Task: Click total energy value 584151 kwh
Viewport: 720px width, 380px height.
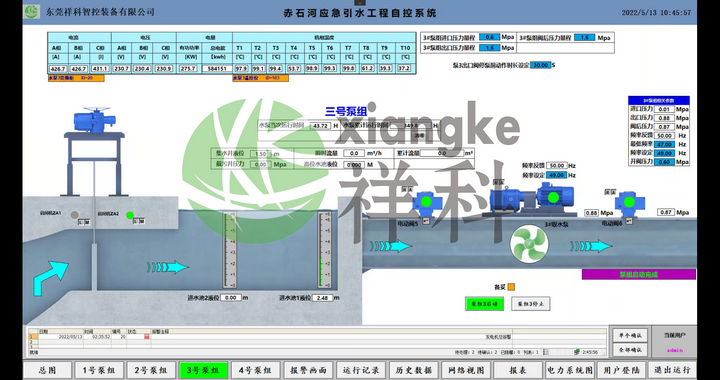Action: (x=217, y=68)
